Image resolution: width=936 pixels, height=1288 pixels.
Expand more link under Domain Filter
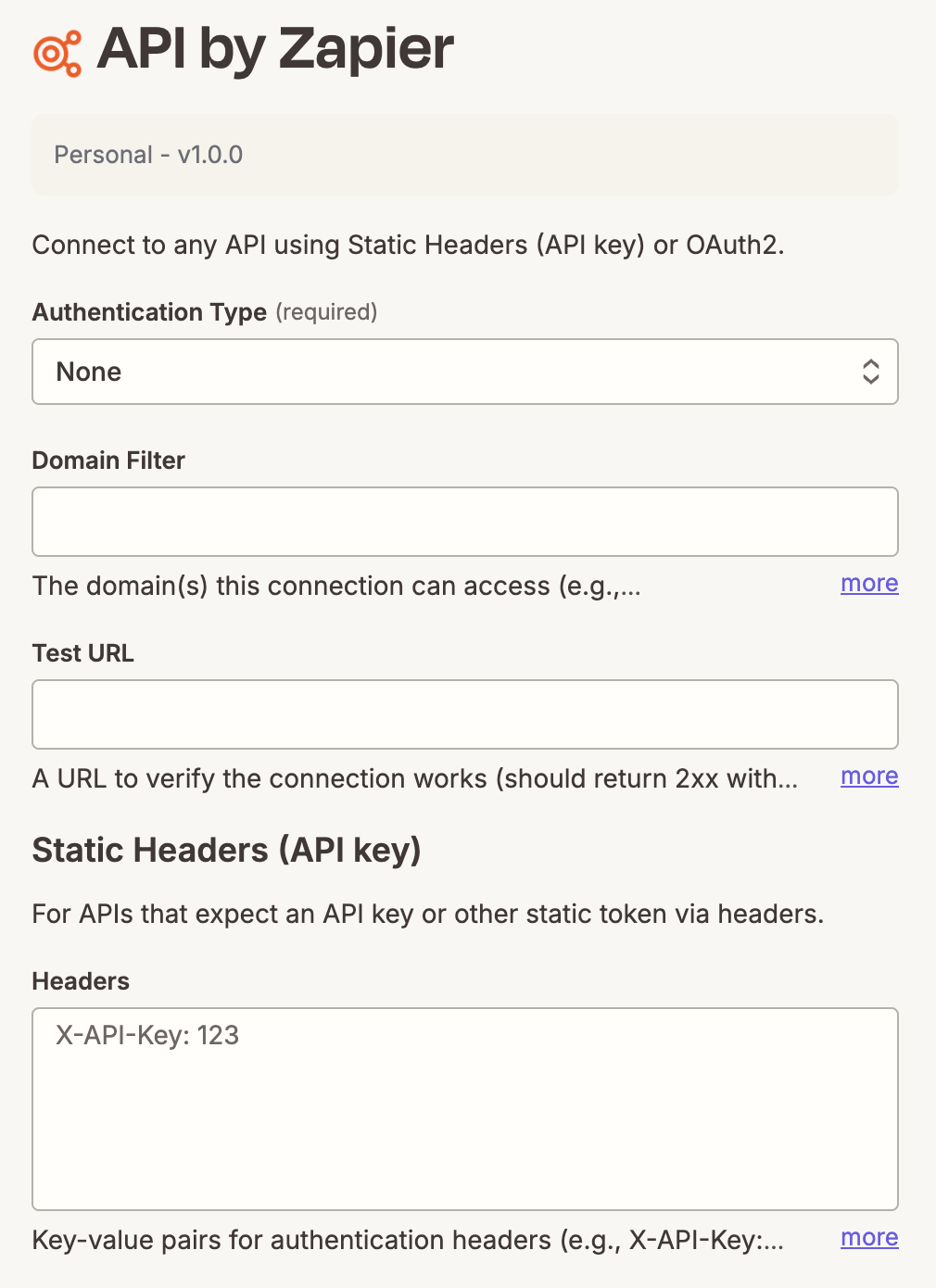(x=869, y=584)
